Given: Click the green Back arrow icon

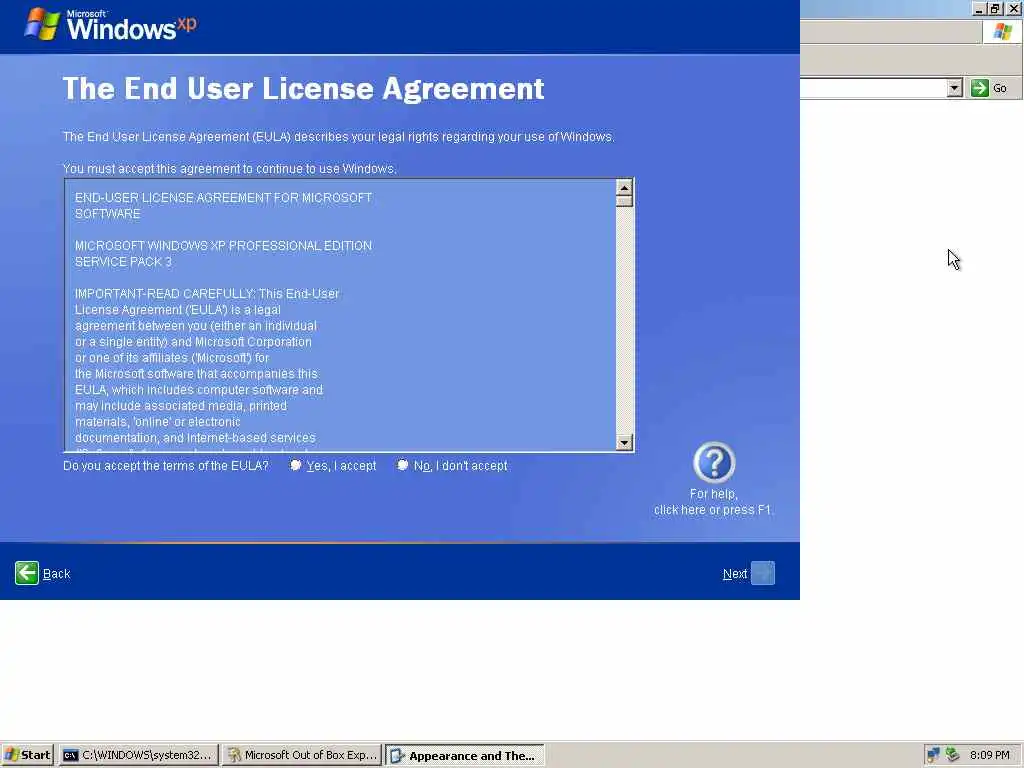Looking at the screenshot, I should pyautogui.click(x=27, y=573).
